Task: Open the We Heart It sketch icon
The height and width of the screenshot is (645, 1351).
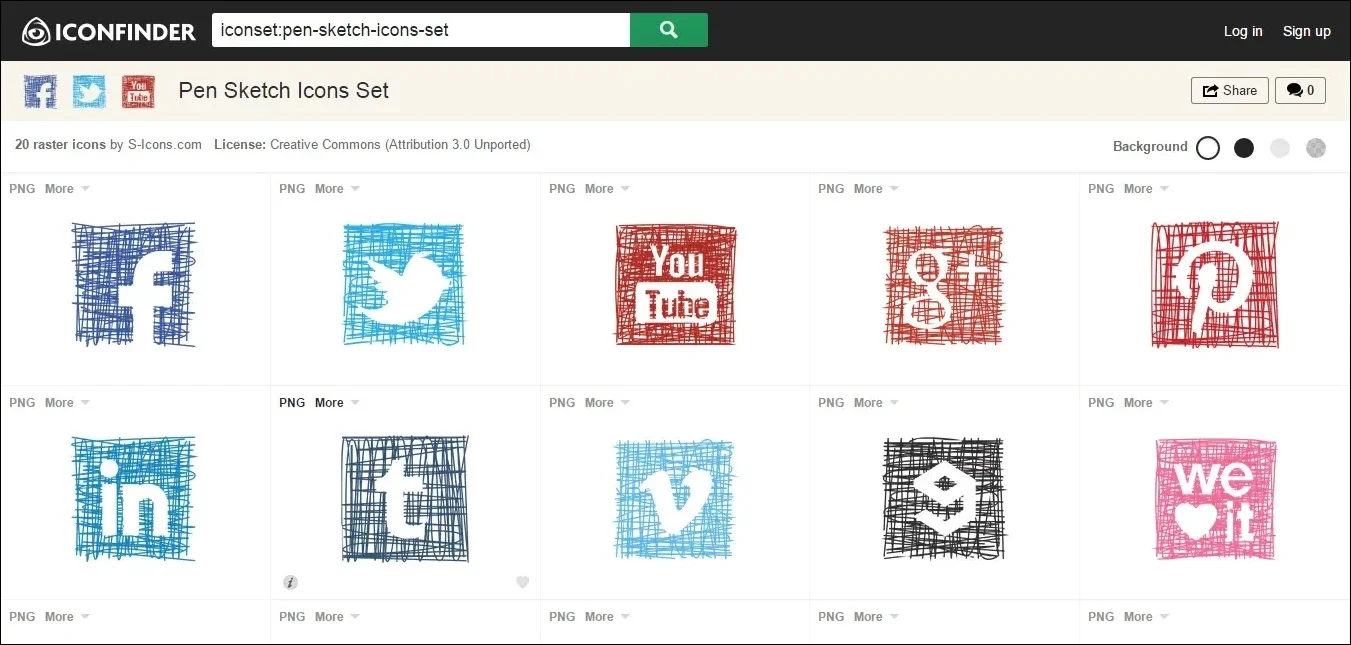Action: click(1214, 497)
